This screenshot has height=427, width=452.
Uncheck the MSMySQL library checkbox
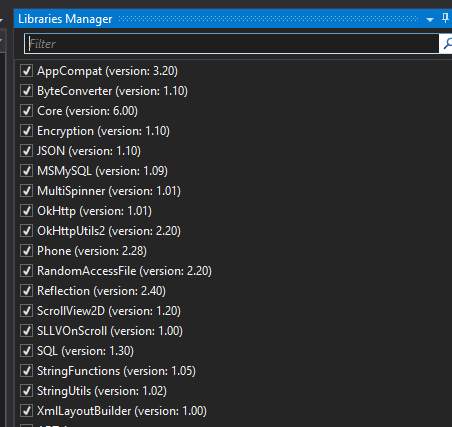tap(26, 171)
